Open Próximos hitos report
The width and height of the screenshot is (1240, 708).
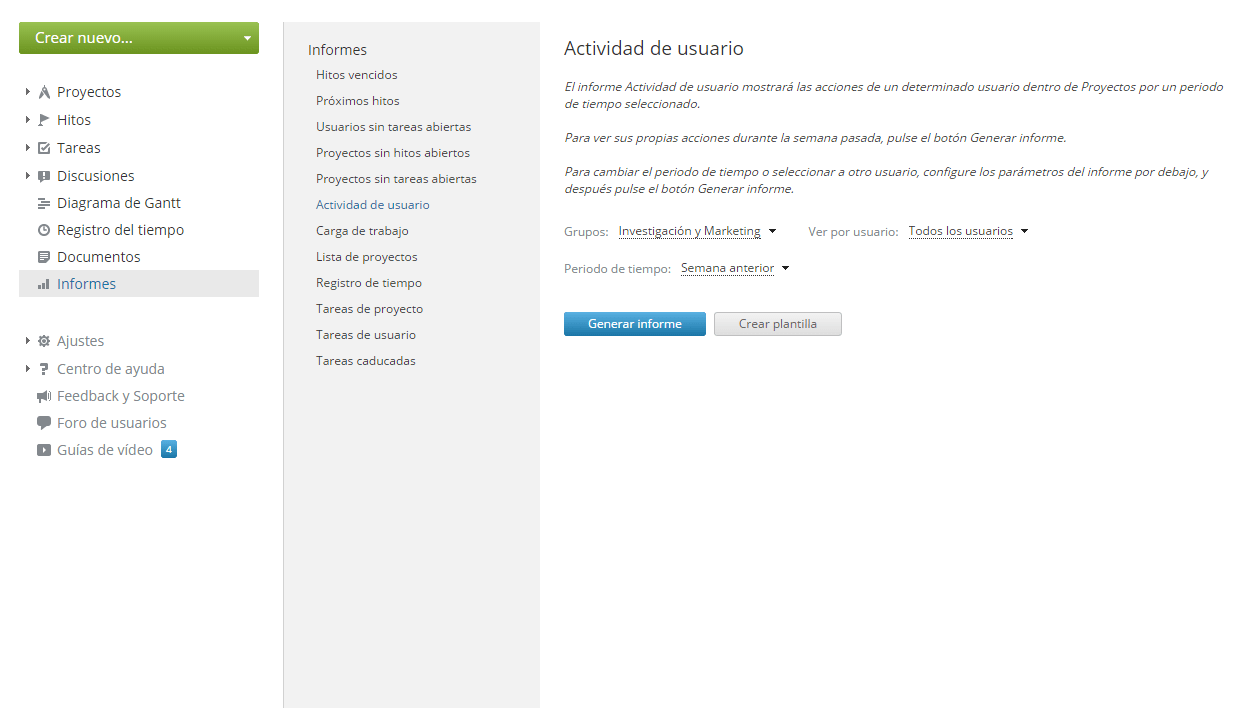pyautogui.click(x=358, y=101)
